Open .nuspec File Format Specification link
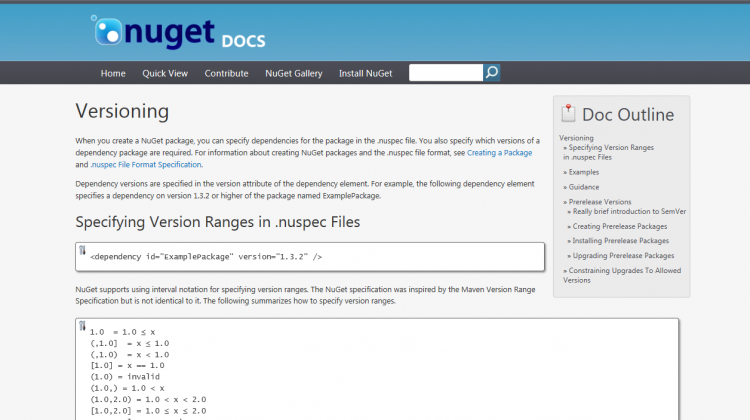This screenshot has width=750, height=420. (145, 164)
